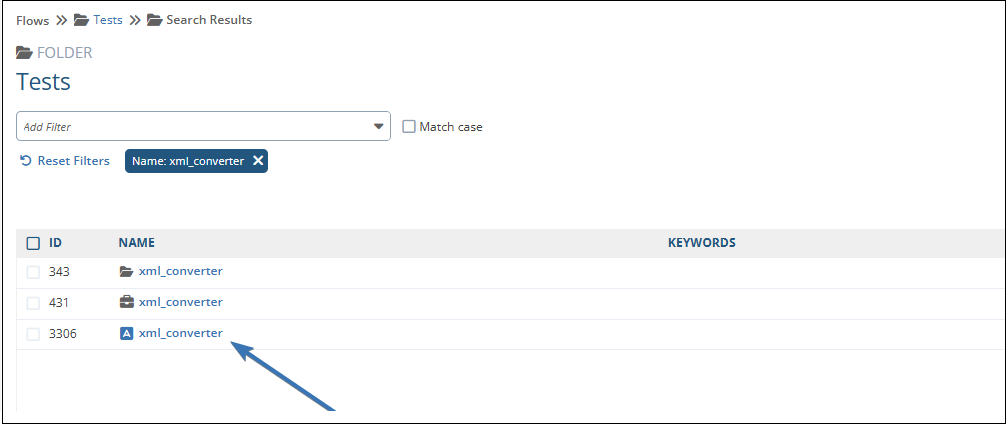The height and width of the screenshot is (424, 1006).
Task: Click the folder icon in row 343
Action: pyautogui.click(x=126, y=271)
